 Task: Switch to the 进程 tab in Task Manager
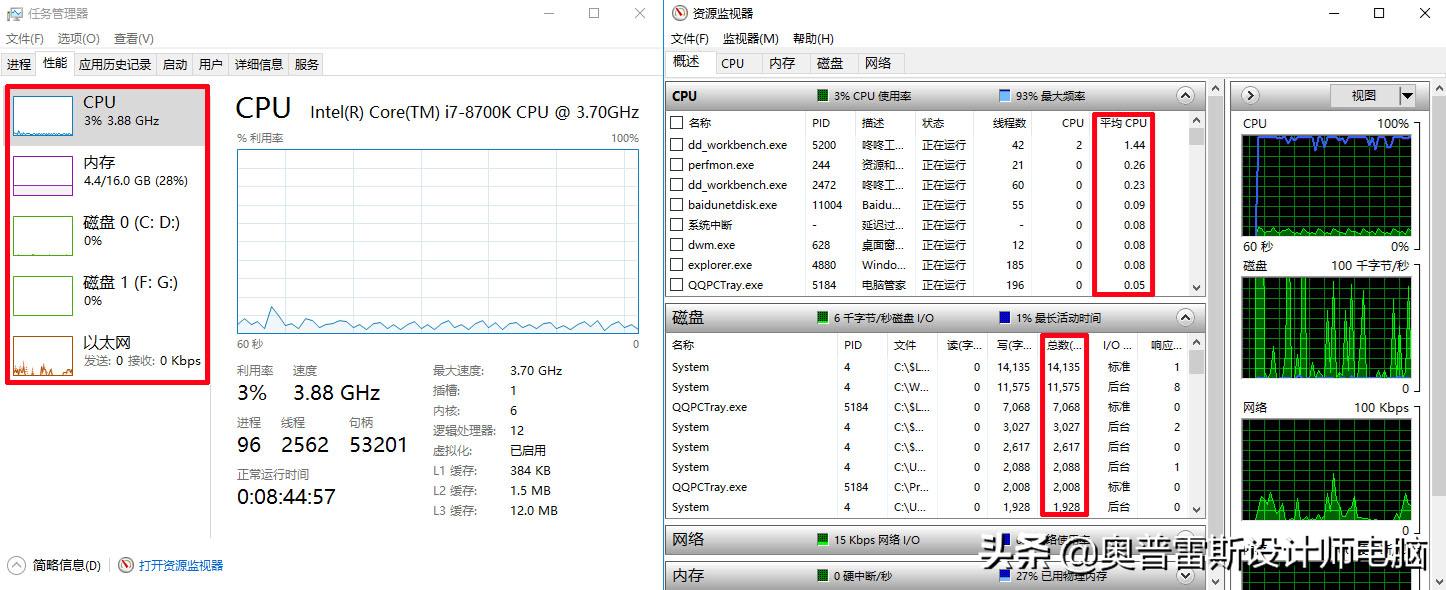point(18,63)
